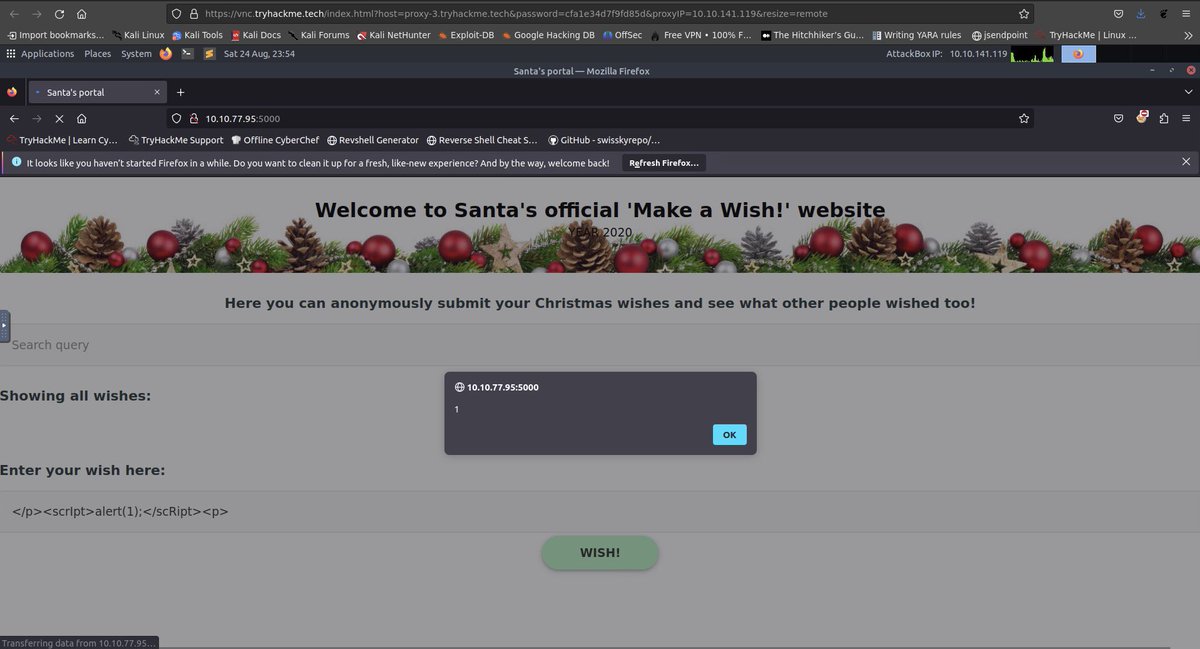Go to home in outer browser

tap(81, 14)
